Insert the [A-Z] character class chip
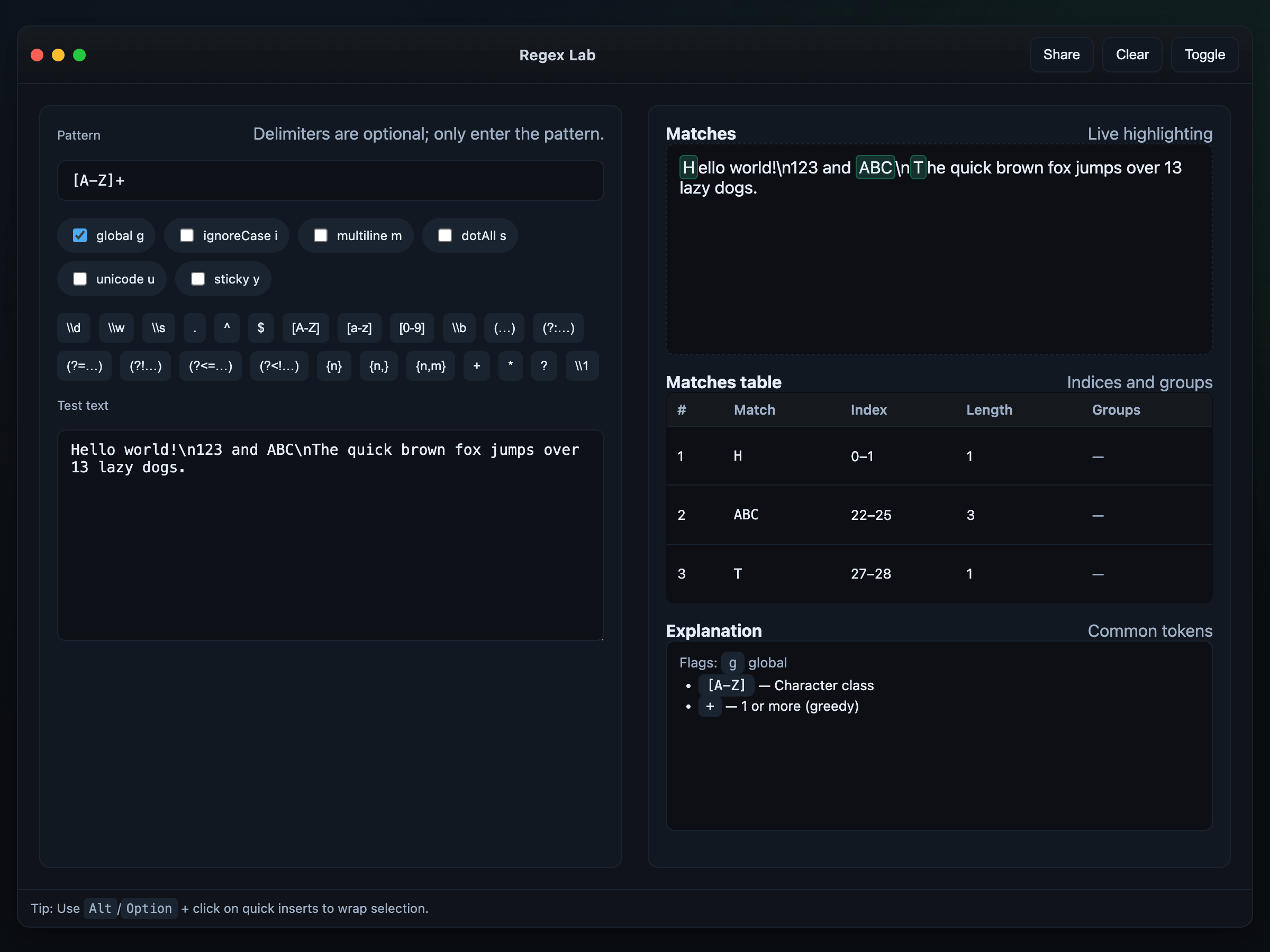The width and height of the screenshot is (1270, 952). pyautogui.click(x=305, y=328)
